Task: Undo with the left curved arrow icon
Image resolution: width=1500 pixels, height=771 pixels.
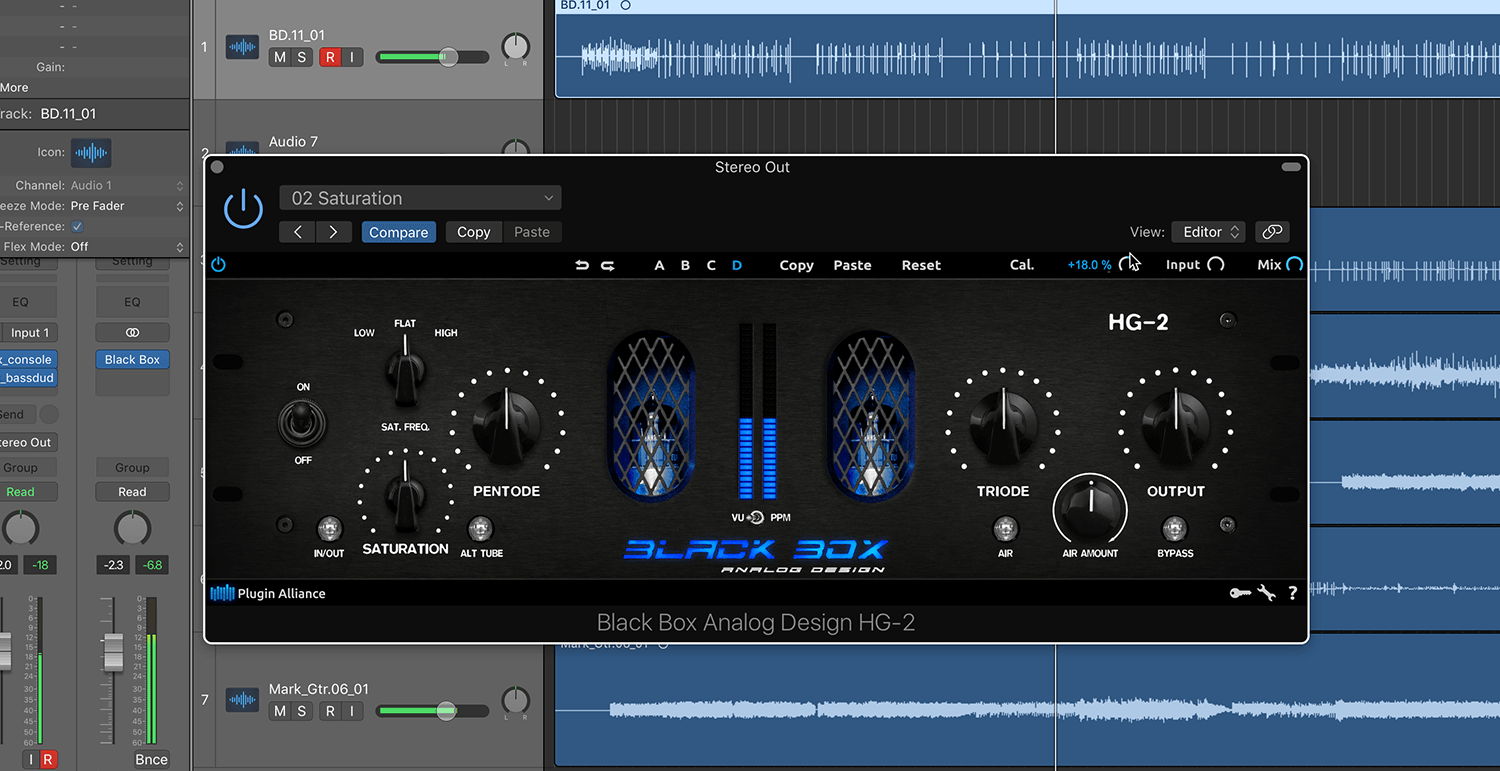Action: [x=583, y=265]
